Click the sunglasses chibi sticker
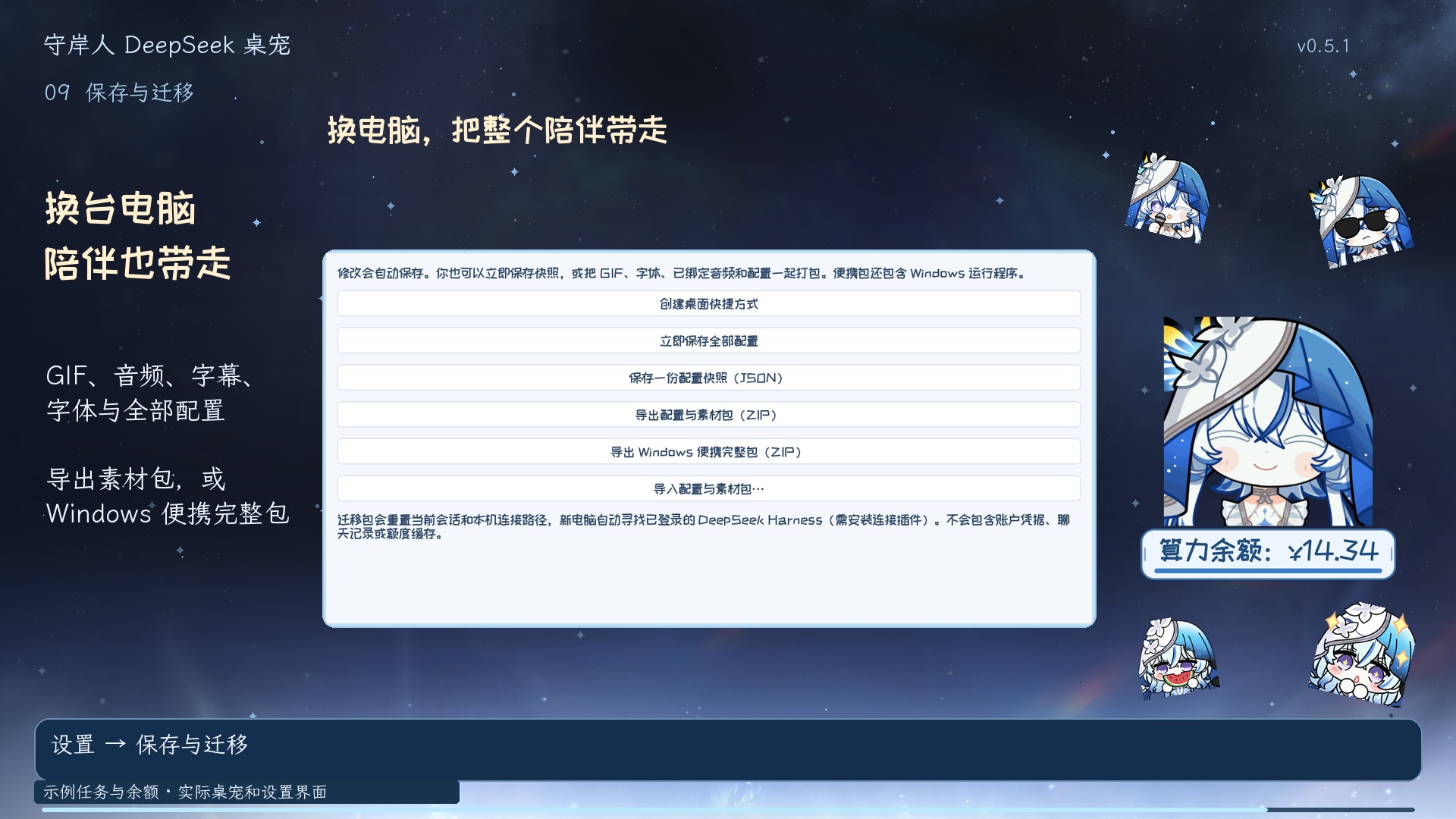The width and height of the screenshot is (1456, 819). [x=1361, y=221]
